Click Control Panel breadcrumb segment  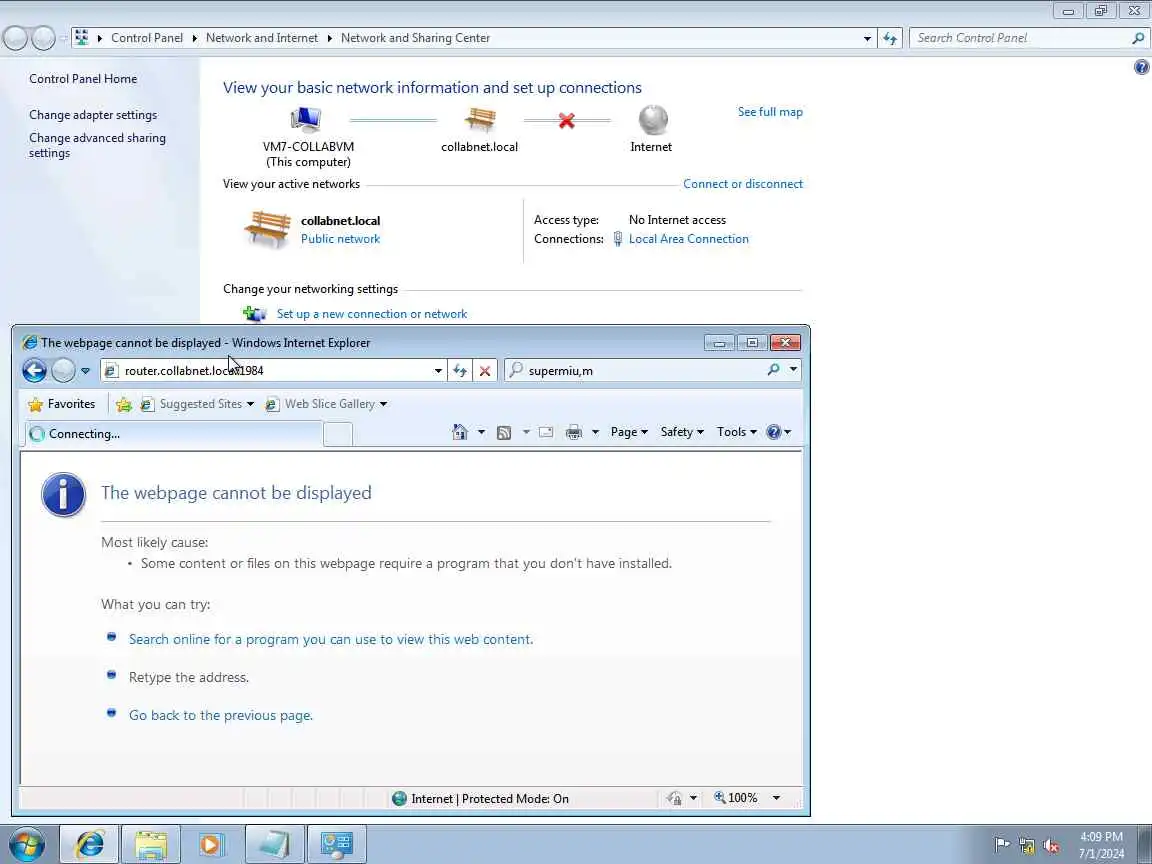coord(147,37)
